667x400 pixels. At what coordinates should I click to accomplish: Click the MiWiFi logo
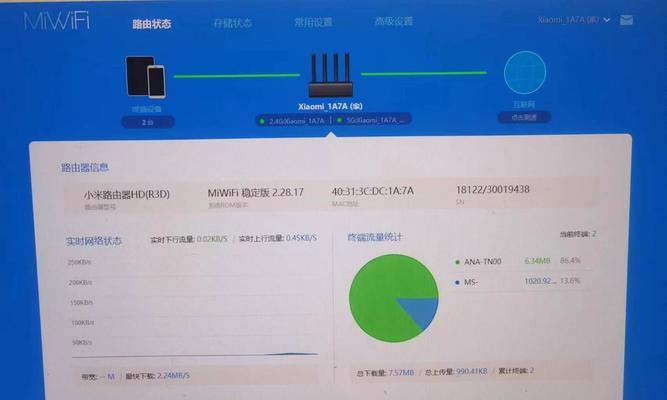[57, 21]
